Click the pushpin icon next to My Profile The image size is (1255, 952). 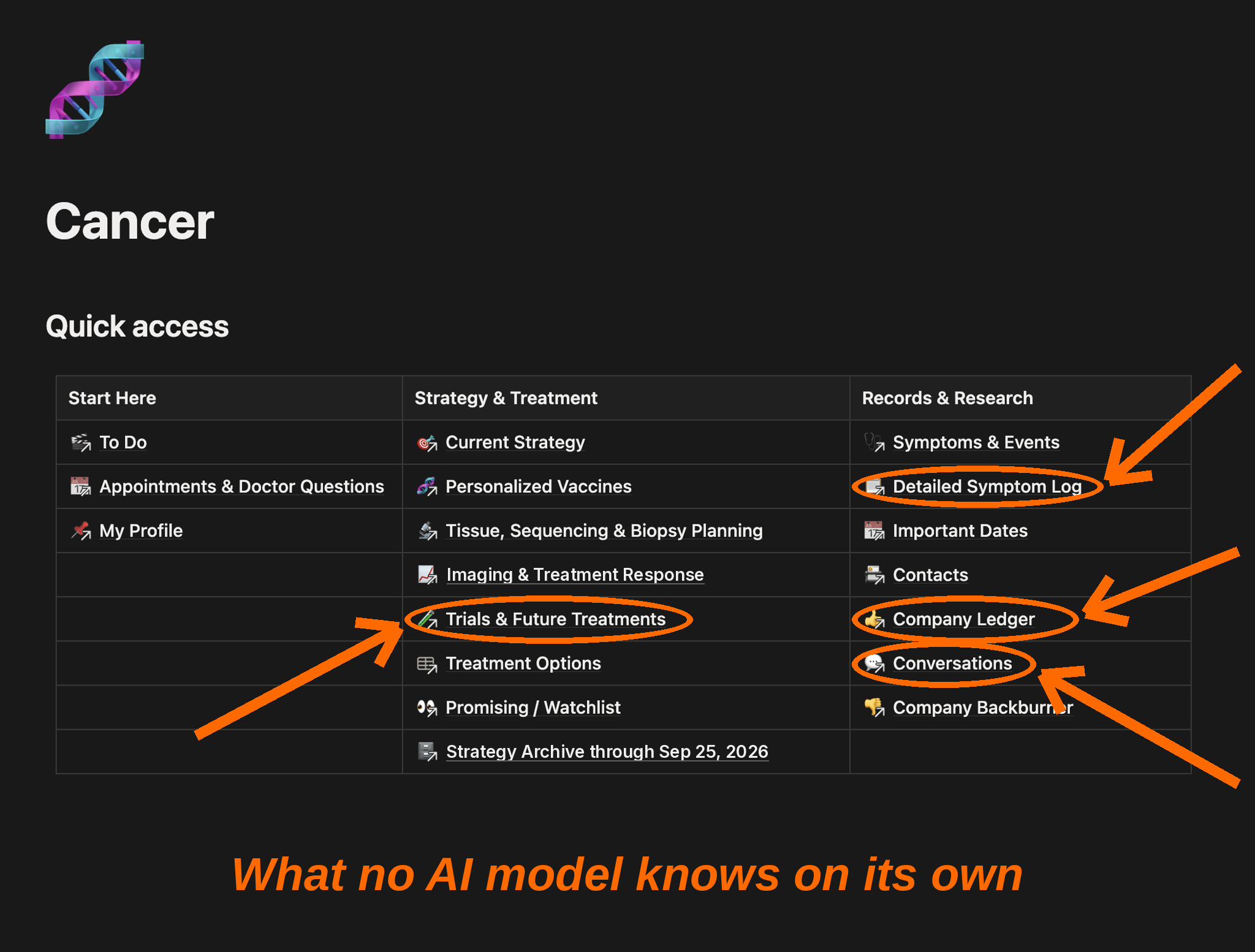pyautogui.click(x=81, y=531)
